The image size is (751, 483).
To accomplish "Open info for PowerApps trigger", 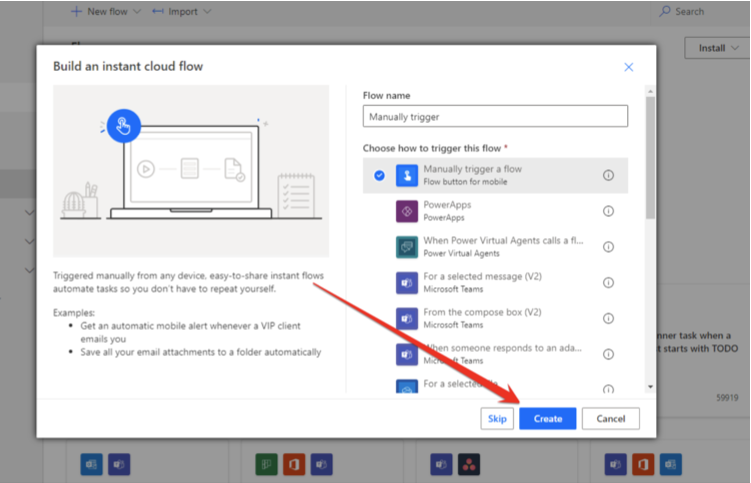I will (x=608, y=211).
